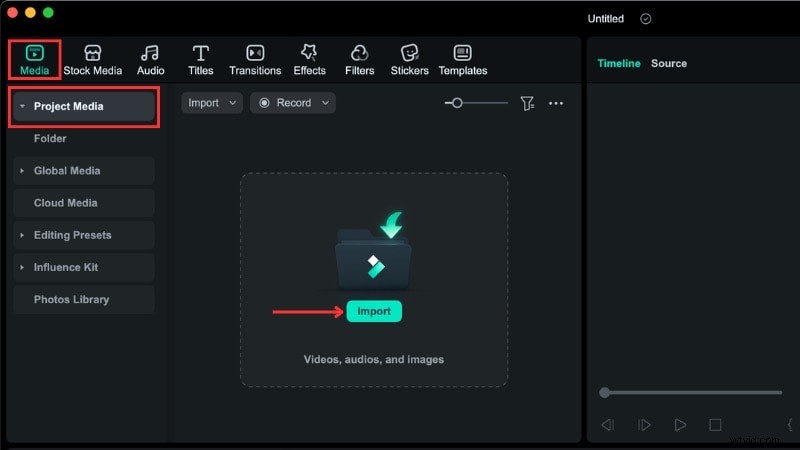This screenshot has height=450, width=800.
Task: Expand the Influence Kit section
Action: [x=22, y=267]
